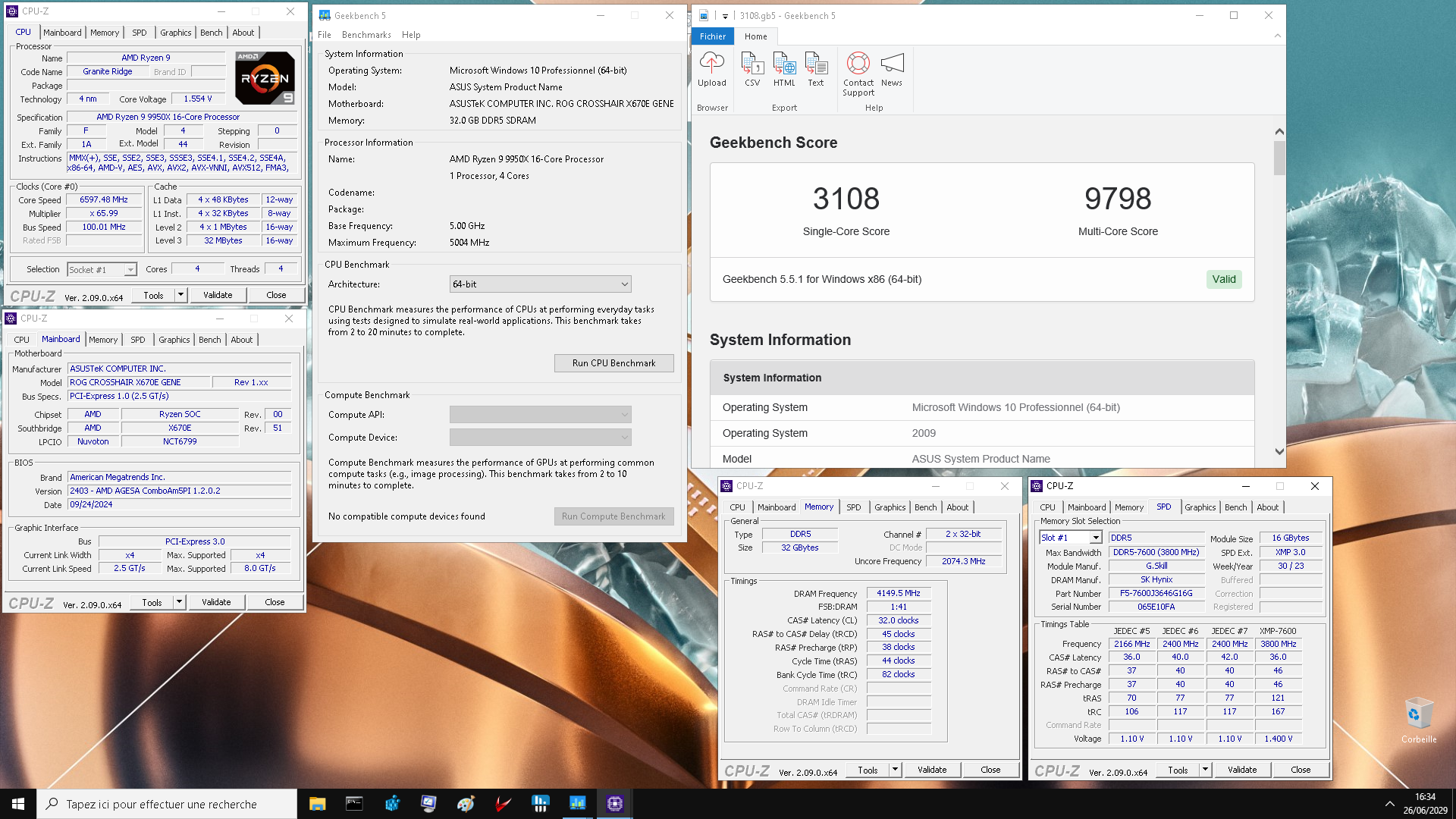Open the monitor-with-checkmark taskbar icon
Image resolution: width=1456 pixels, height=819 pixels.
coord(428,804)
